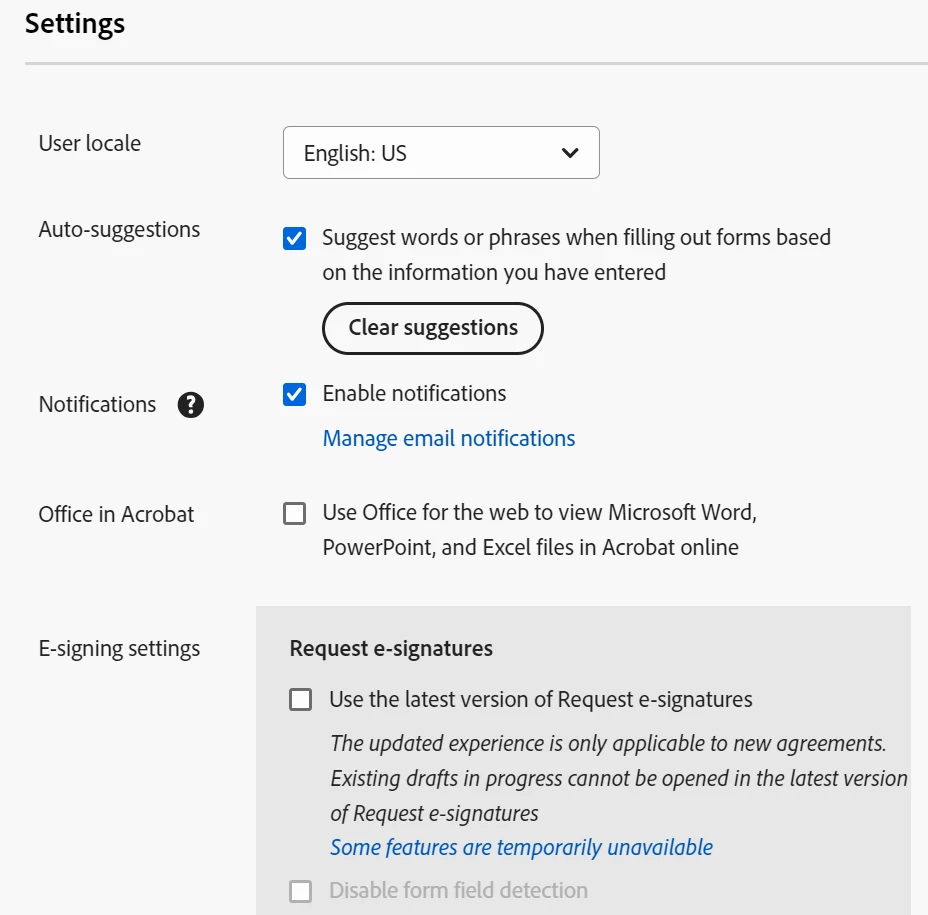928x915 pixels.
Task: Click the User locale label
Action: [90, 144]
